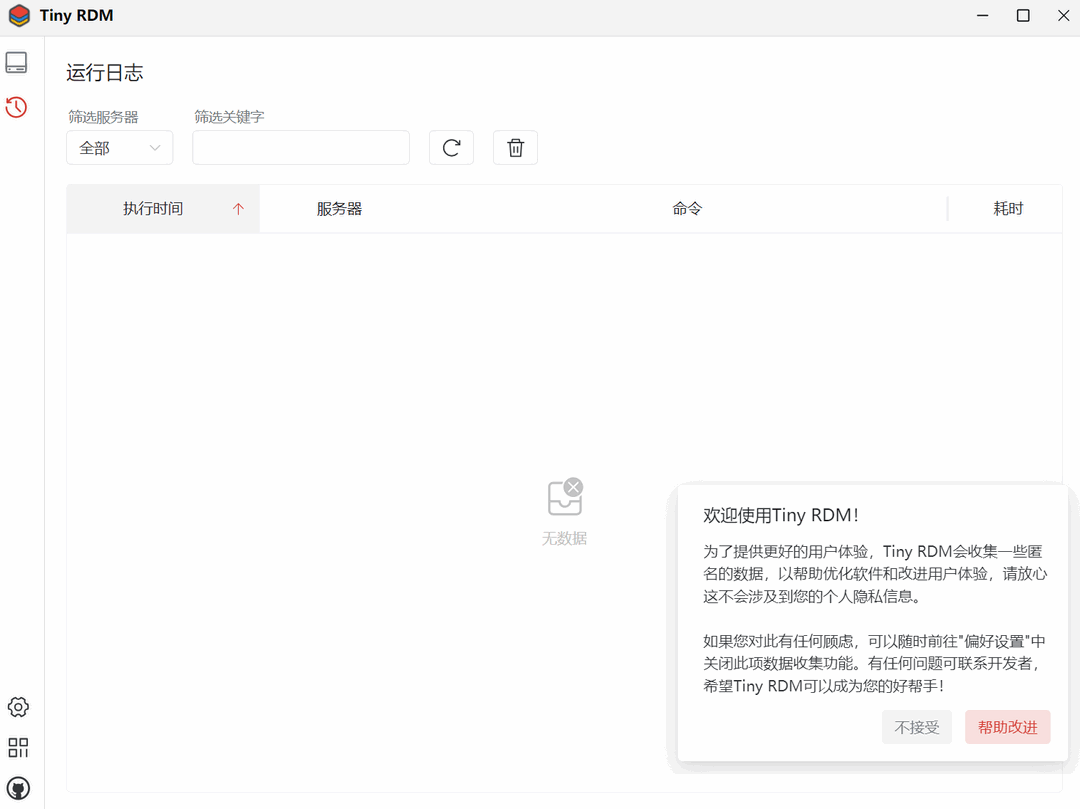Open the QR code icon in sidebar

point(18,748)
